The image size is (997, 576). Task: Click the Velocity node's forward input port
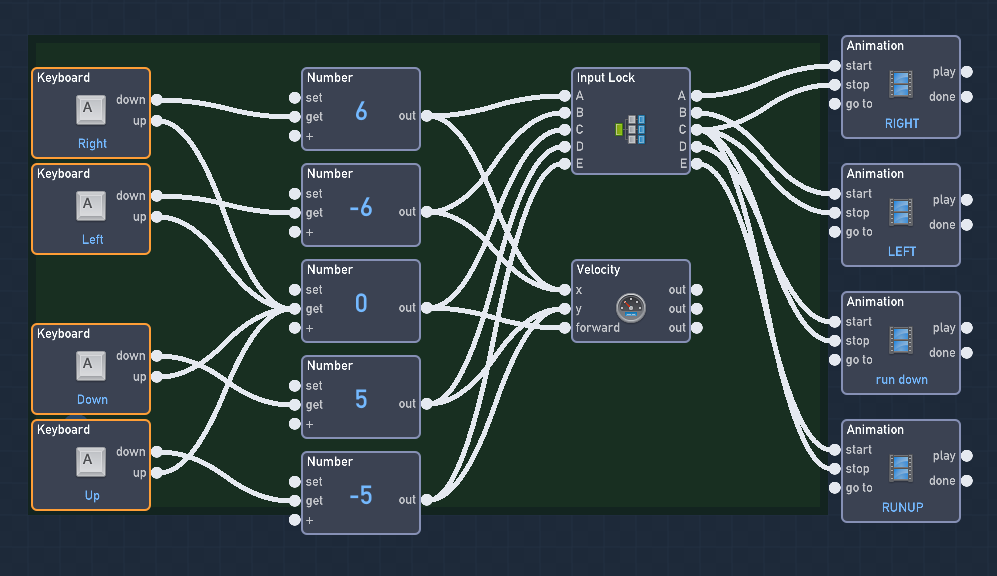[x=565, y=328]
